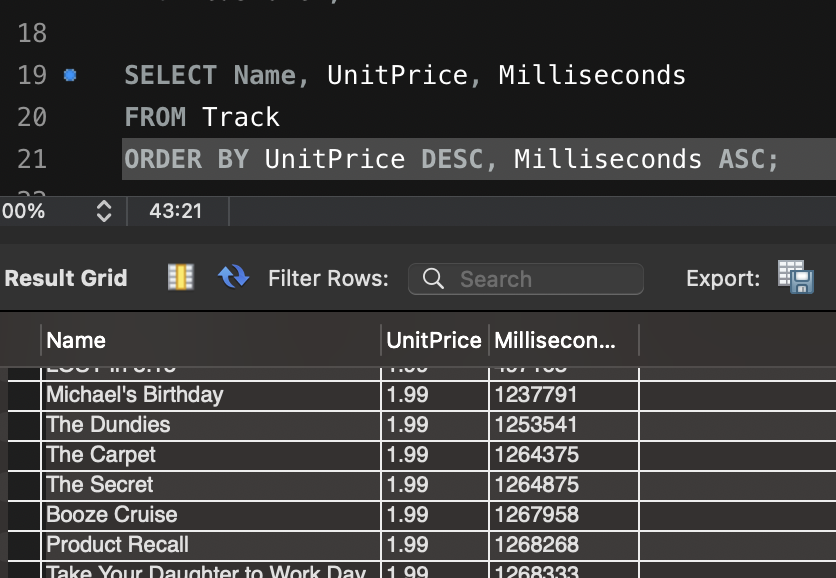
Task: Click the milliseconds value 1253541
Action: pyautogui.click(x=536, y=425)
